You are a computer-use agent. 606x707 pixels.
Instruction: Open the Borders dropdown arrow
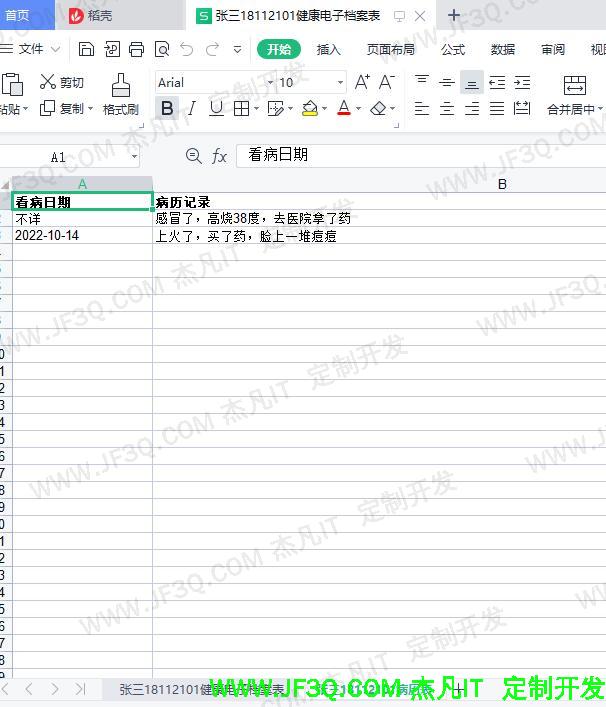257,109
